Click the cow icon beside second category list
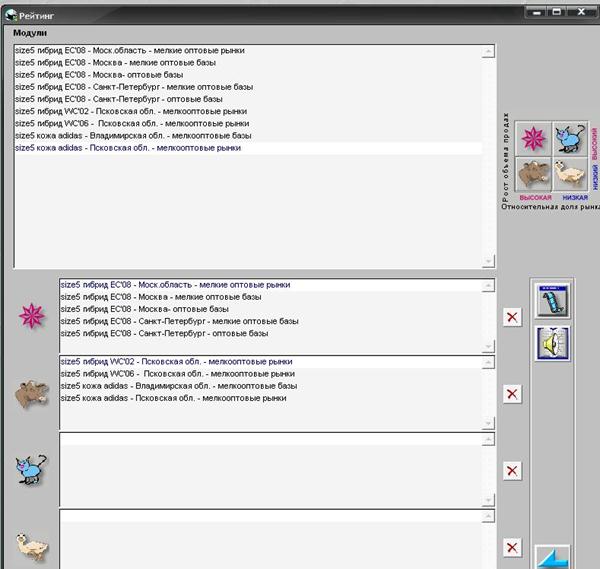 pyautogui.click(x=32, y=393)
